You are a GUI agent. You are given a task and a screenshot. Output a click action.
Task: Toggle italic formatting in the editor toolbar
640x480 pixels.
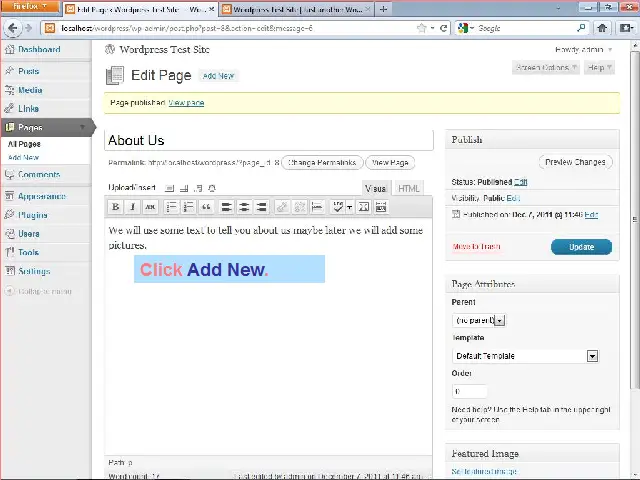point(133,207)
